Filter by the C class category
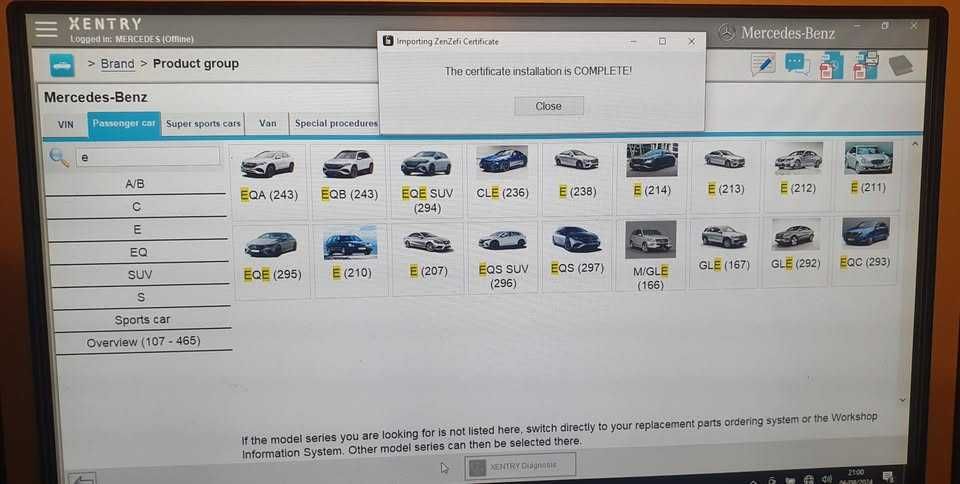960x484 pixels. pos(137,207)
